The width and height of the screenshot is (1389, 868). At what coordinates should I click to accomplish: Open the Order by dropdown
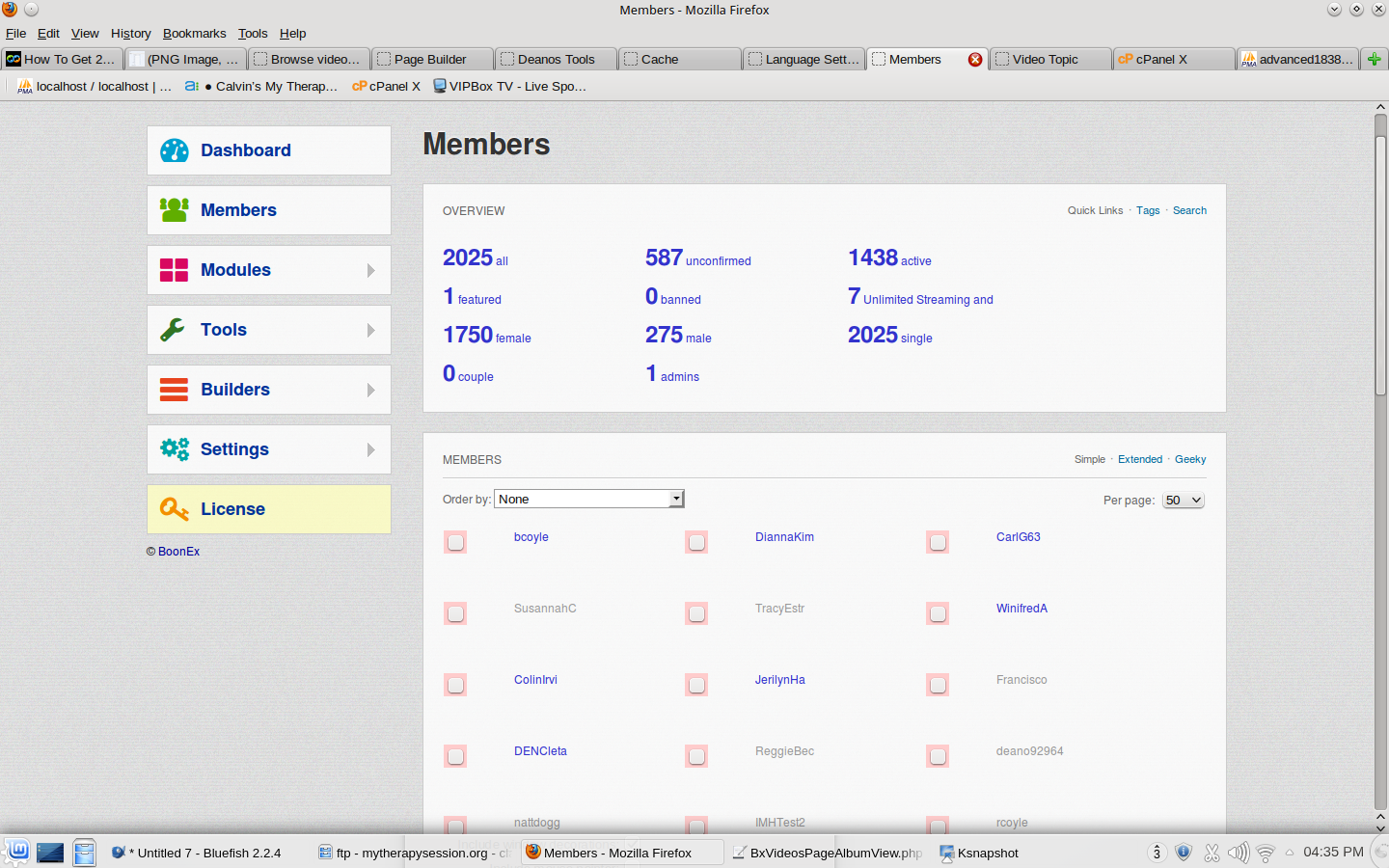[x=589, y=499]
